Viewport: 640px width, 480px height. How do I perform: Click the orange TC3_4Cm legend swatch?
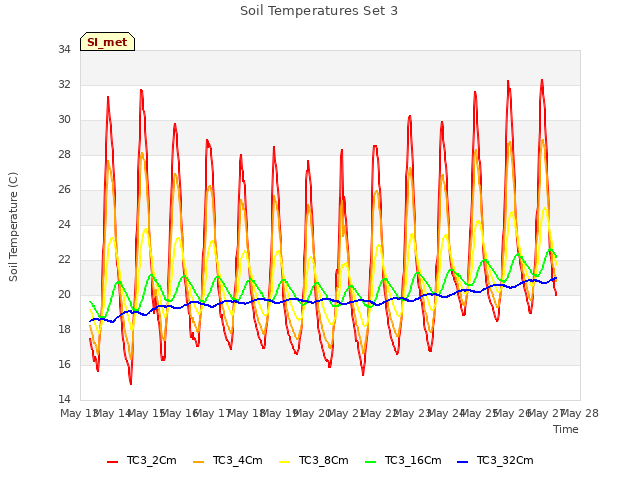tap(198, 462)
